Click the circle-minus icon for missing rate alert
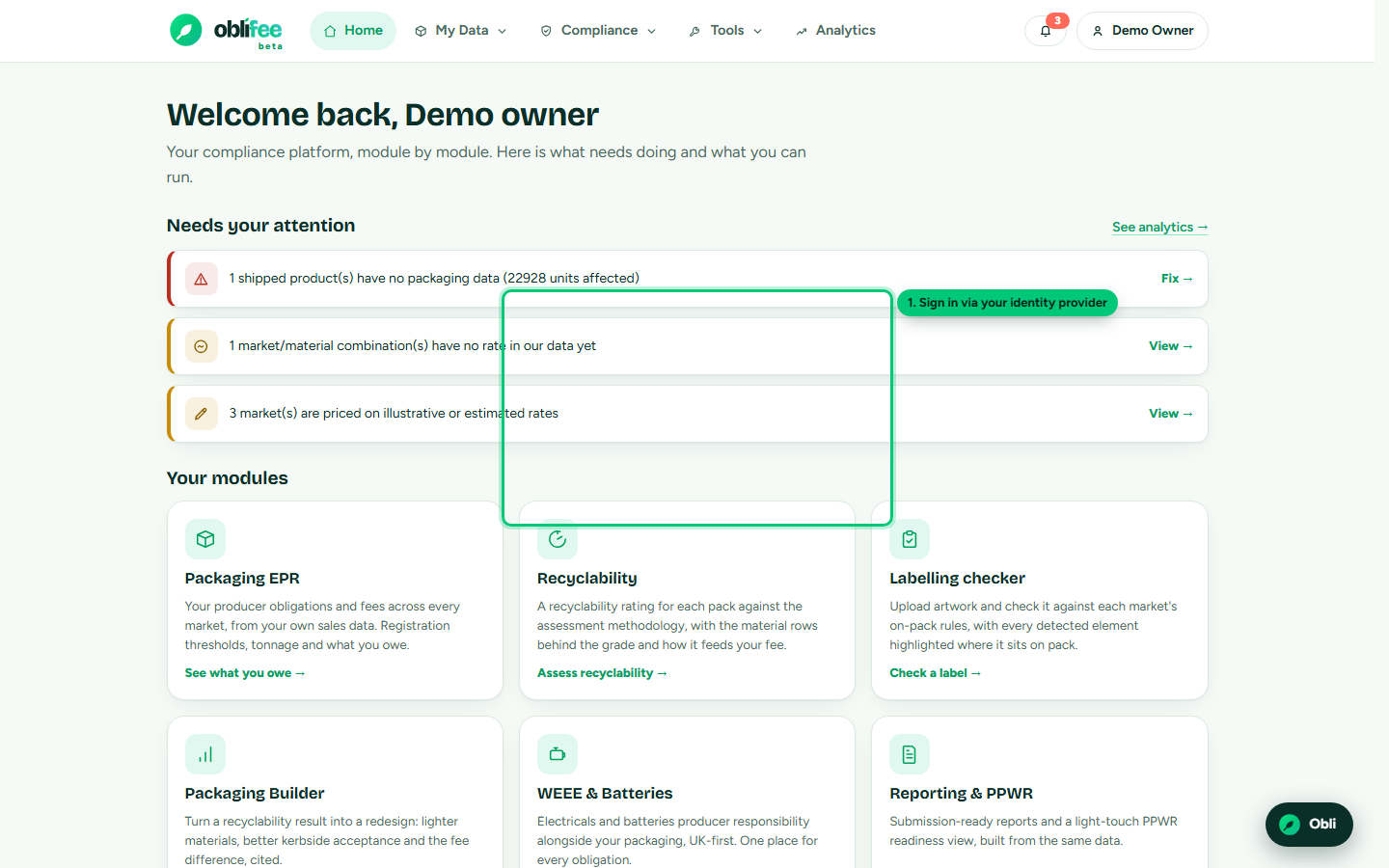Viewport: 1389px width, 868px height. [x=201, y=346]
